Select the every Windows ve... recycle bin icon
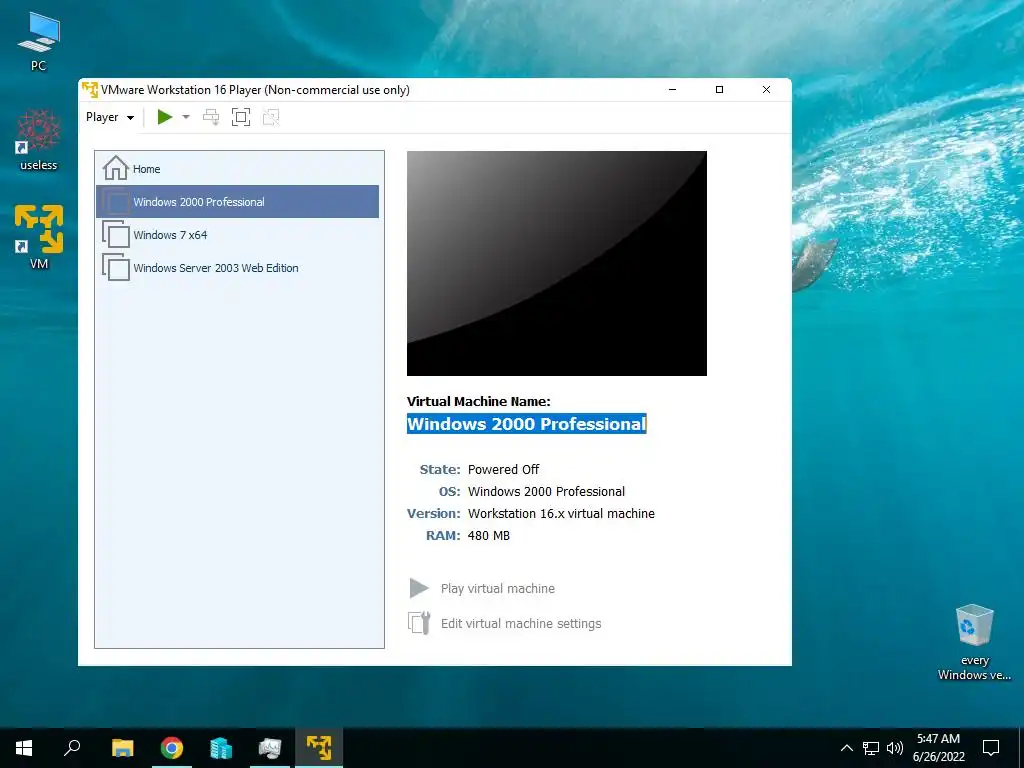This screenshot has width=1024, height=768. coord(974,643)
